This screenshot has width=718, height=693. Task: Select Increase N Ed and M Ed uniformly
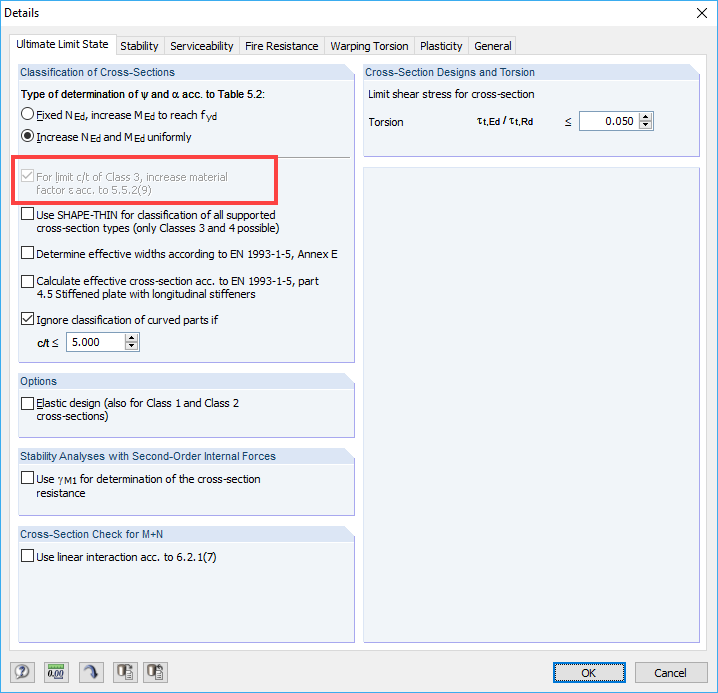pyautogui.click(x=27, y=136)
